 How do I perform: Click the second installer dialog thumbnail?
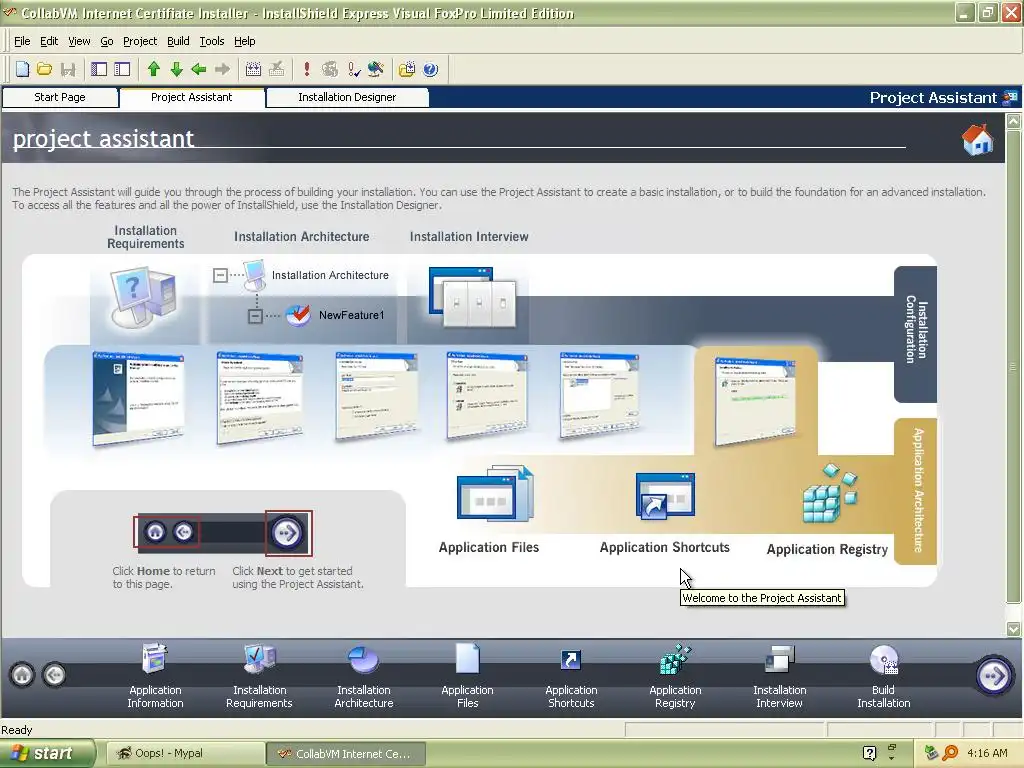pos(259,397)
